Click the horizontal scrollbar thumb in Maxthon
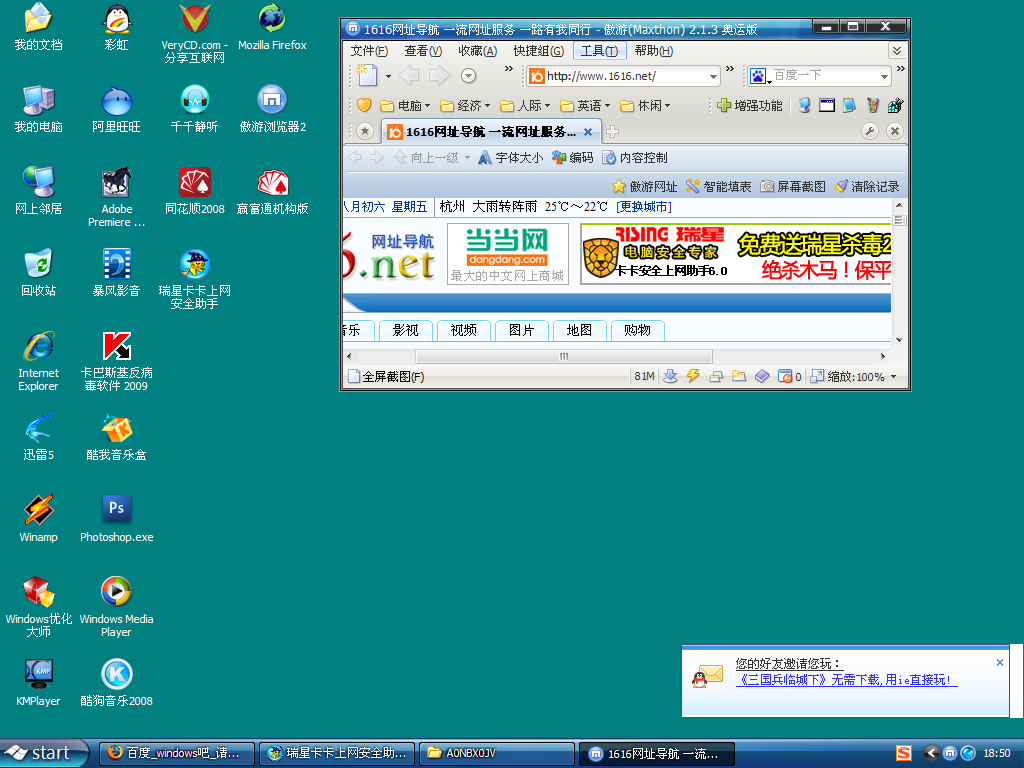This screenshot has height=768, width=1024. [564, 356]
